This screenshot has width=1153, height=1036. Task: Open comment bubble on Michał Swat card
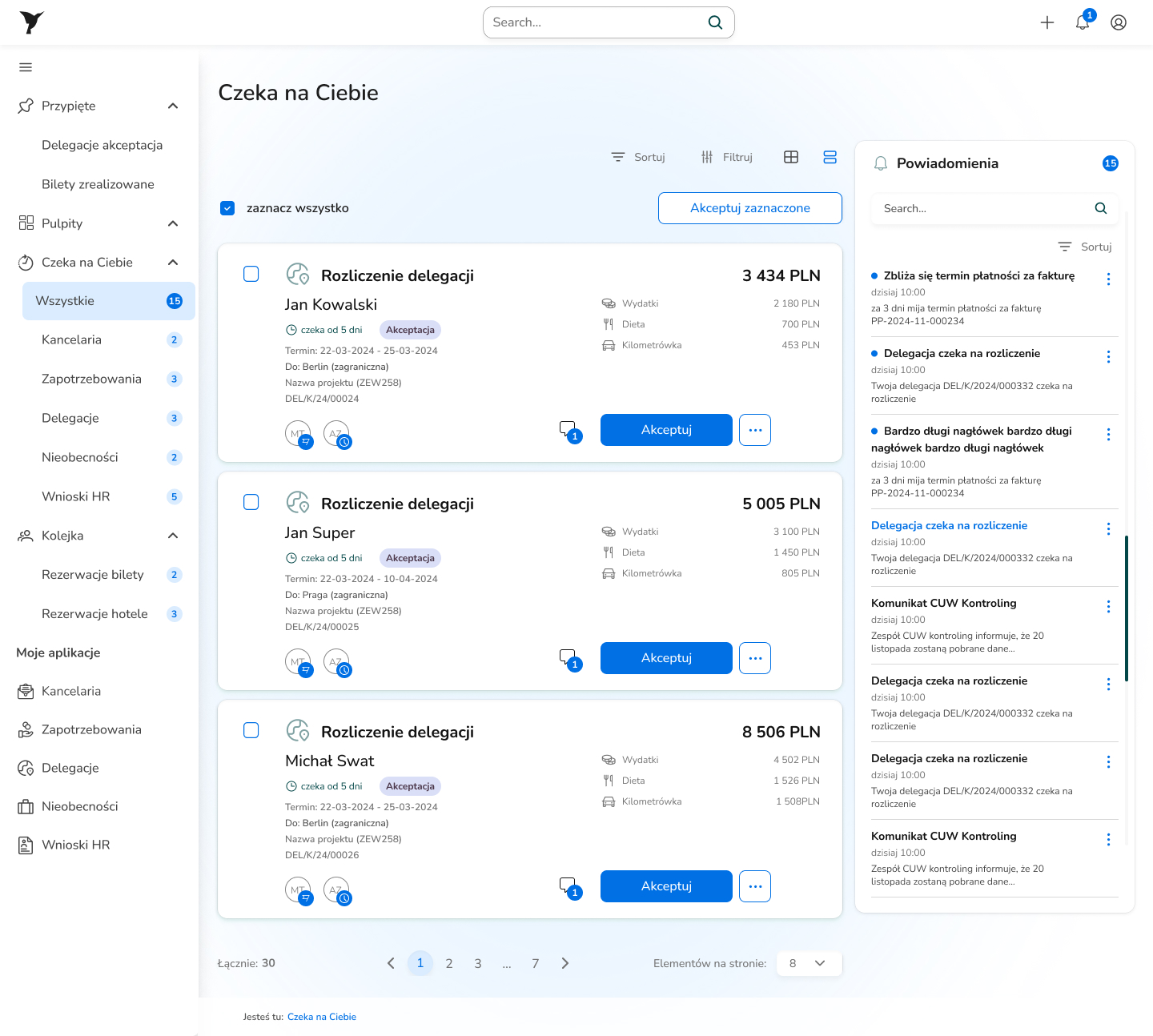pyautogui.click(x=570, y=888)
